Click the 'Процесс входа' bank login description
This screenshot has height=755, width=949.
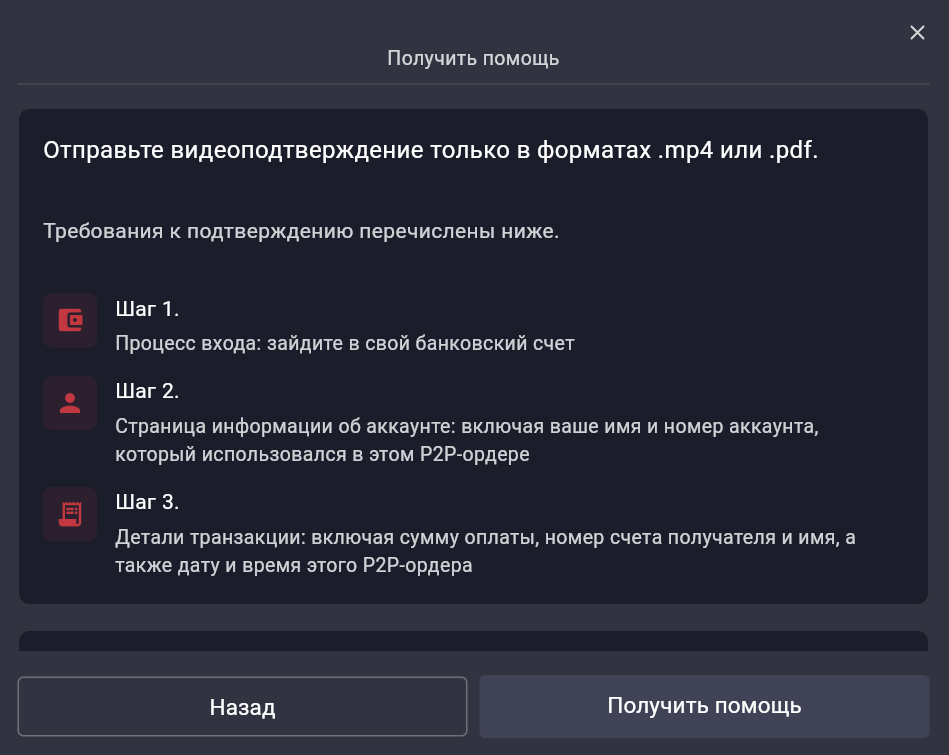coord(345,343)
